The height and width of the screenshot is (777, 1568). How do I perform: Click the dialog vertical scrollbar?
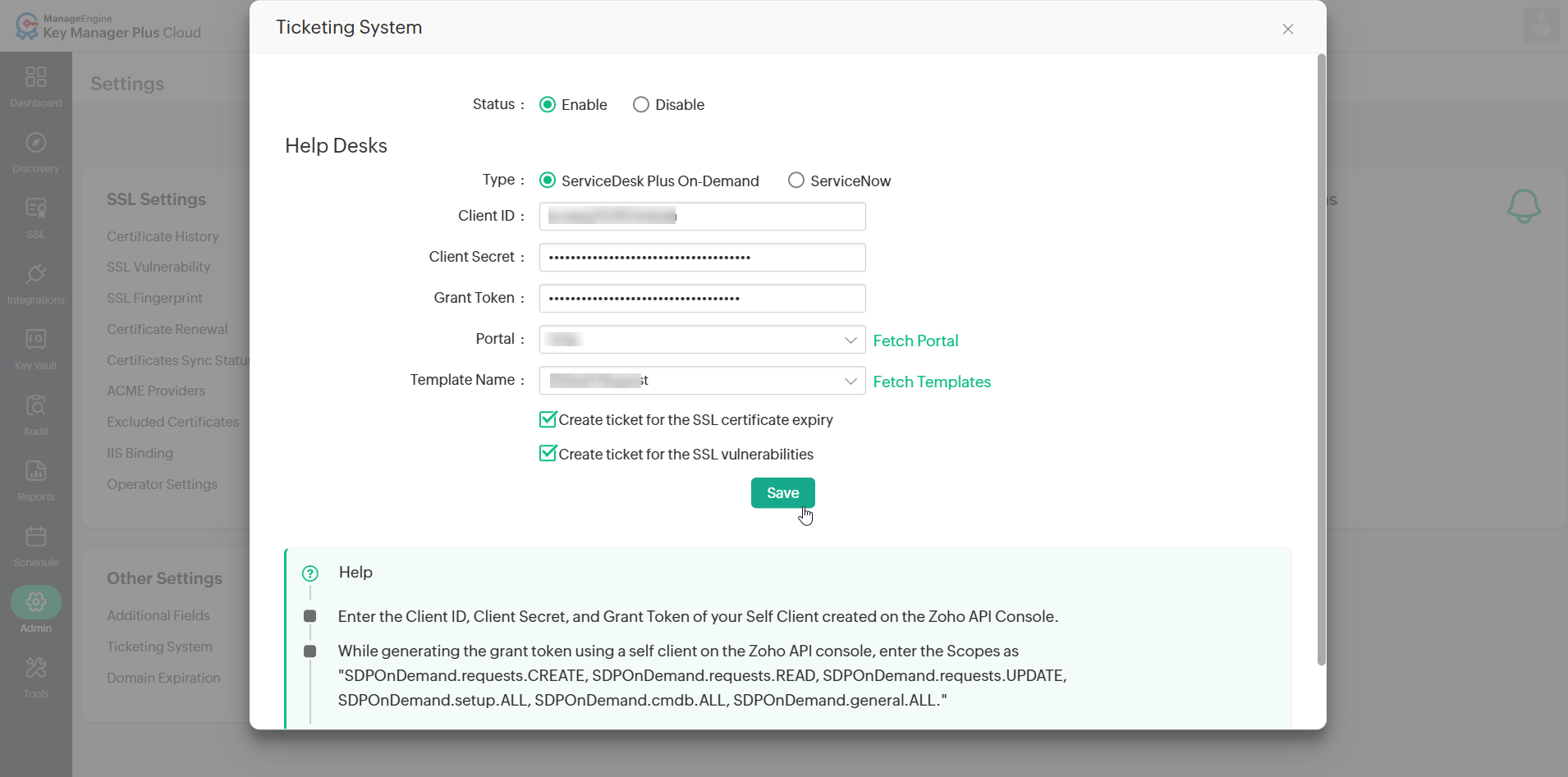(1321, 359)
